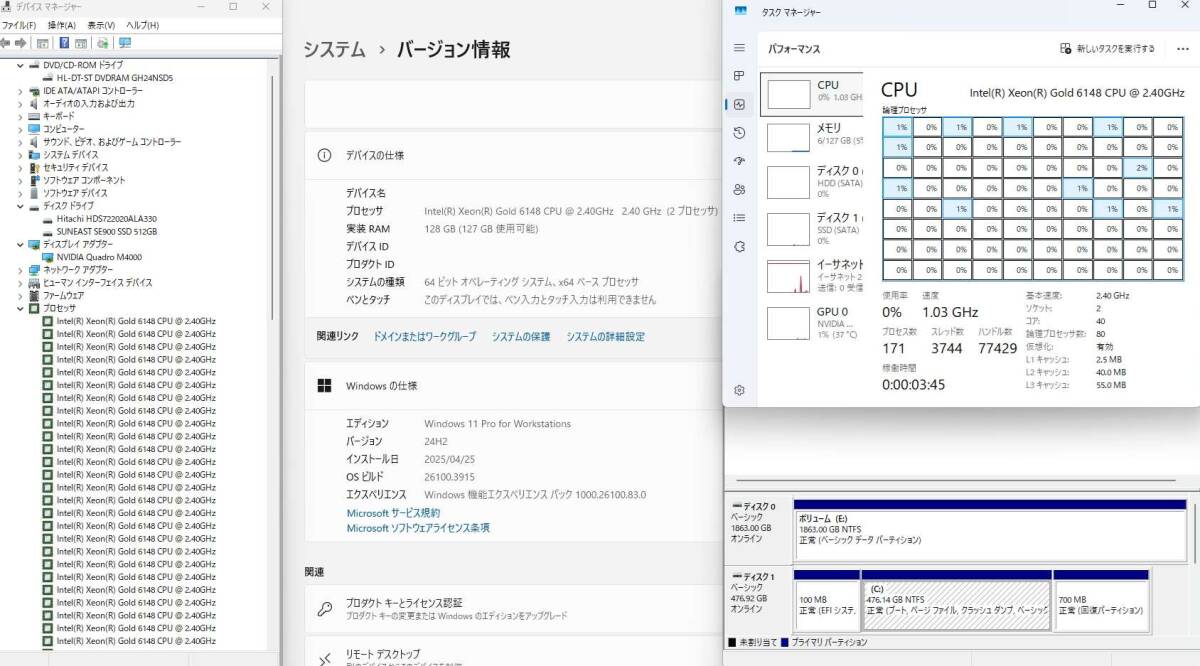Click the Forward arrow in Device Manager toolbar
1200x666 pixels.
(20, 43)
